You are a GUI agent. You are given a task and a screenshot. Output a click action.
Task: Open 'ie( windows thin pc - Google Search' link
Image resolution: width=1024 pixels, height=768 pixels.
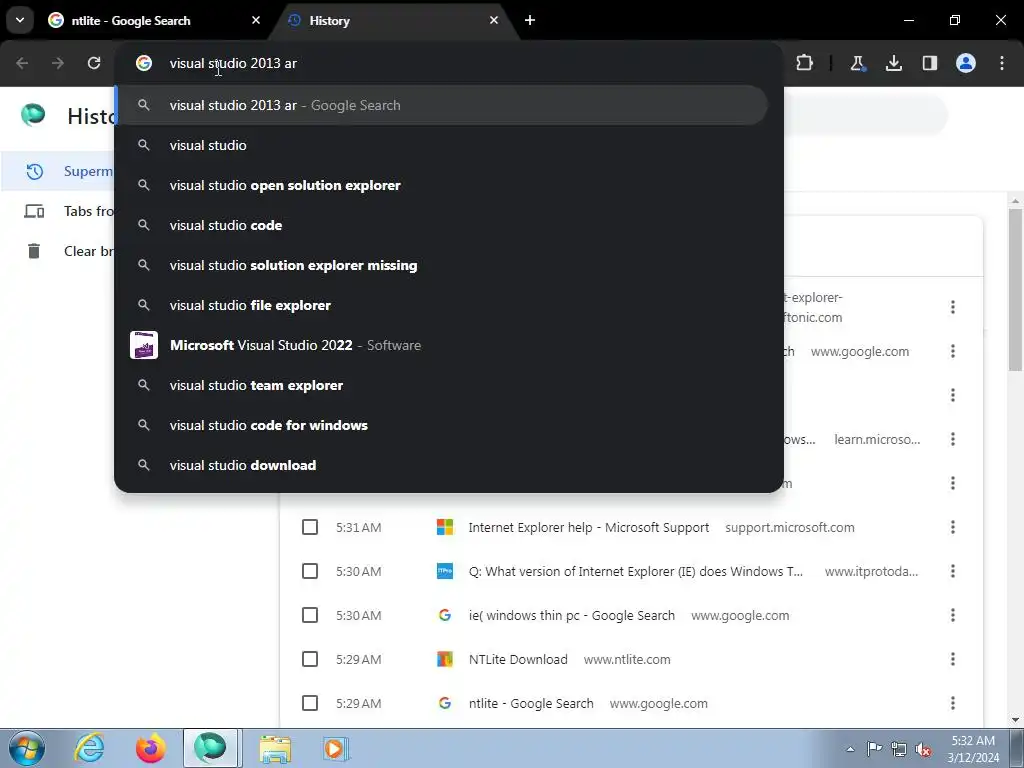pyautogui.click(x=571, y=615)
